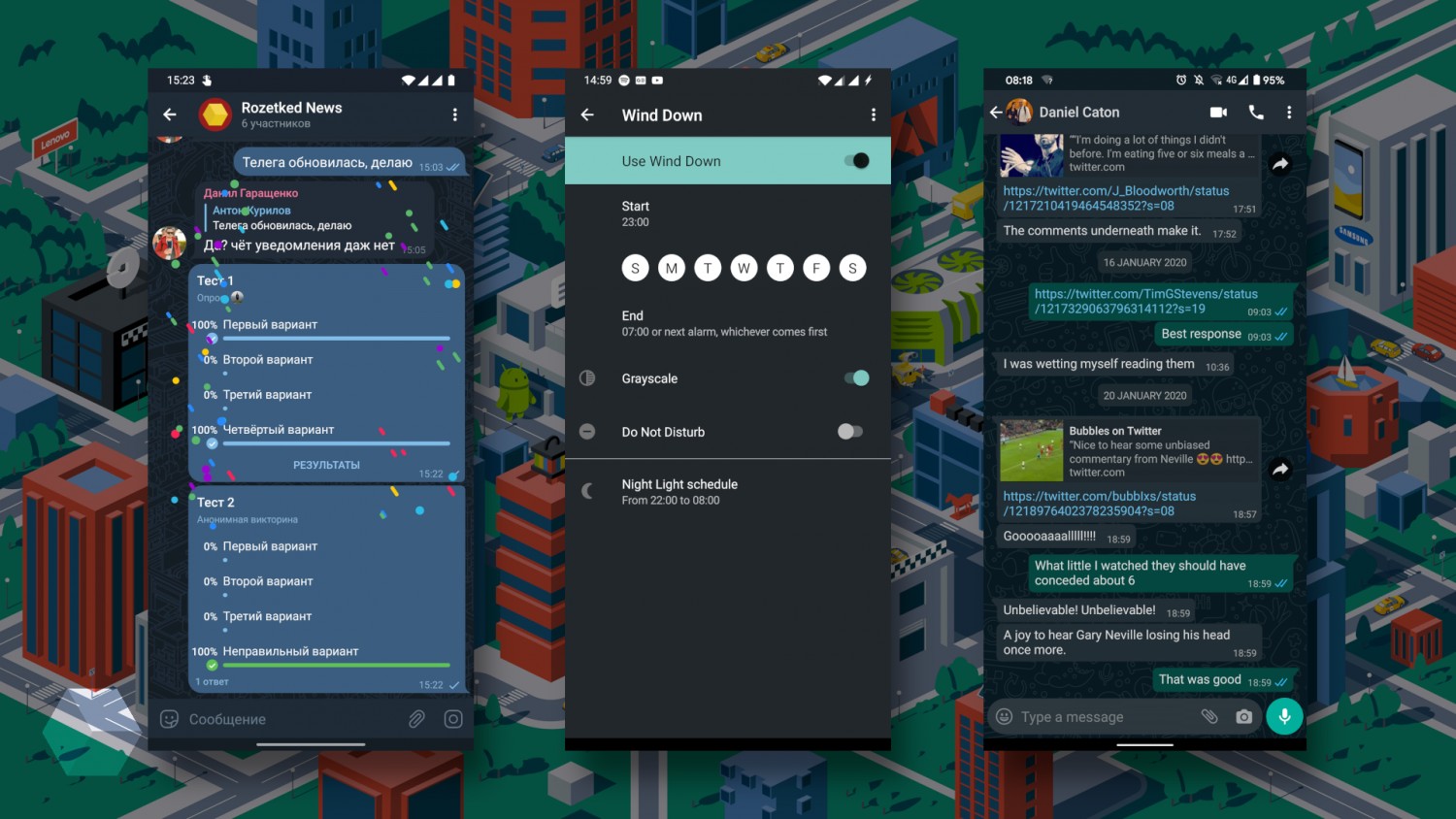The height and width of the screenshot is (819, 1456).
Task: Open Daniel Caton contact name
Action: (1079, 113)
